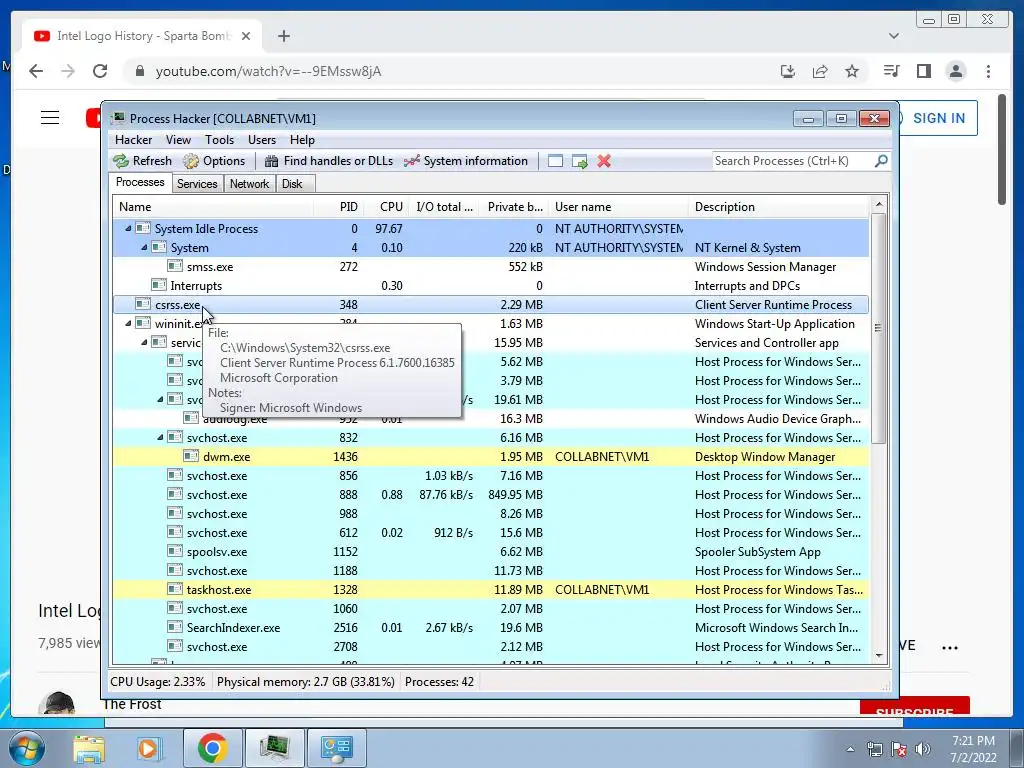Collapse the System process node
1024x768 pixels.
pos(144,248)
